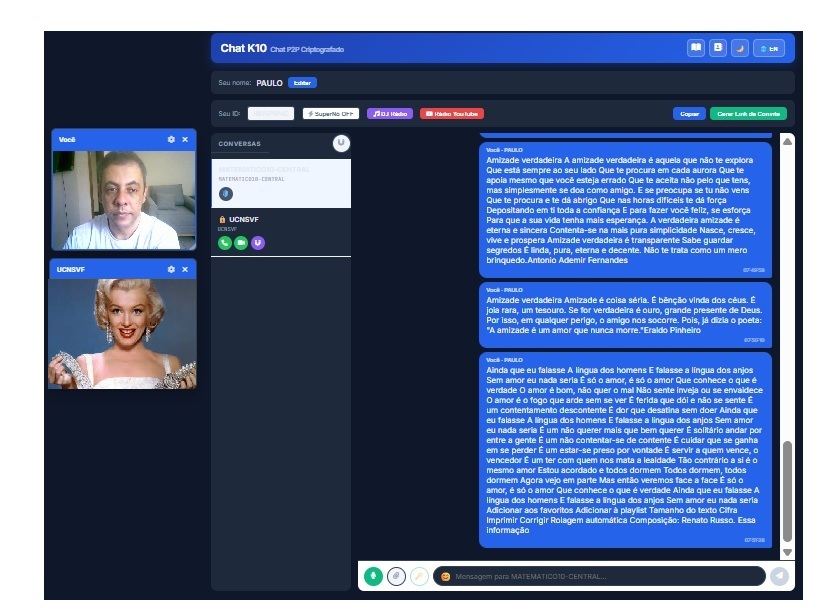
Task: Click the encryption key icon
Action: point(419,577)
